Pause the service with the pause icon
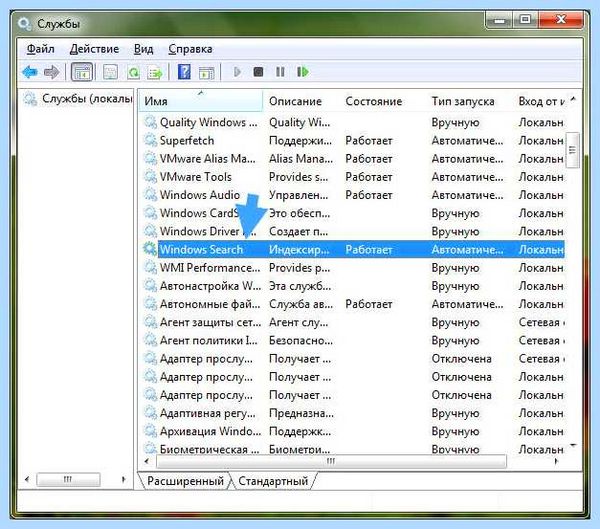The image size is (600, 529). click(280, 72)
